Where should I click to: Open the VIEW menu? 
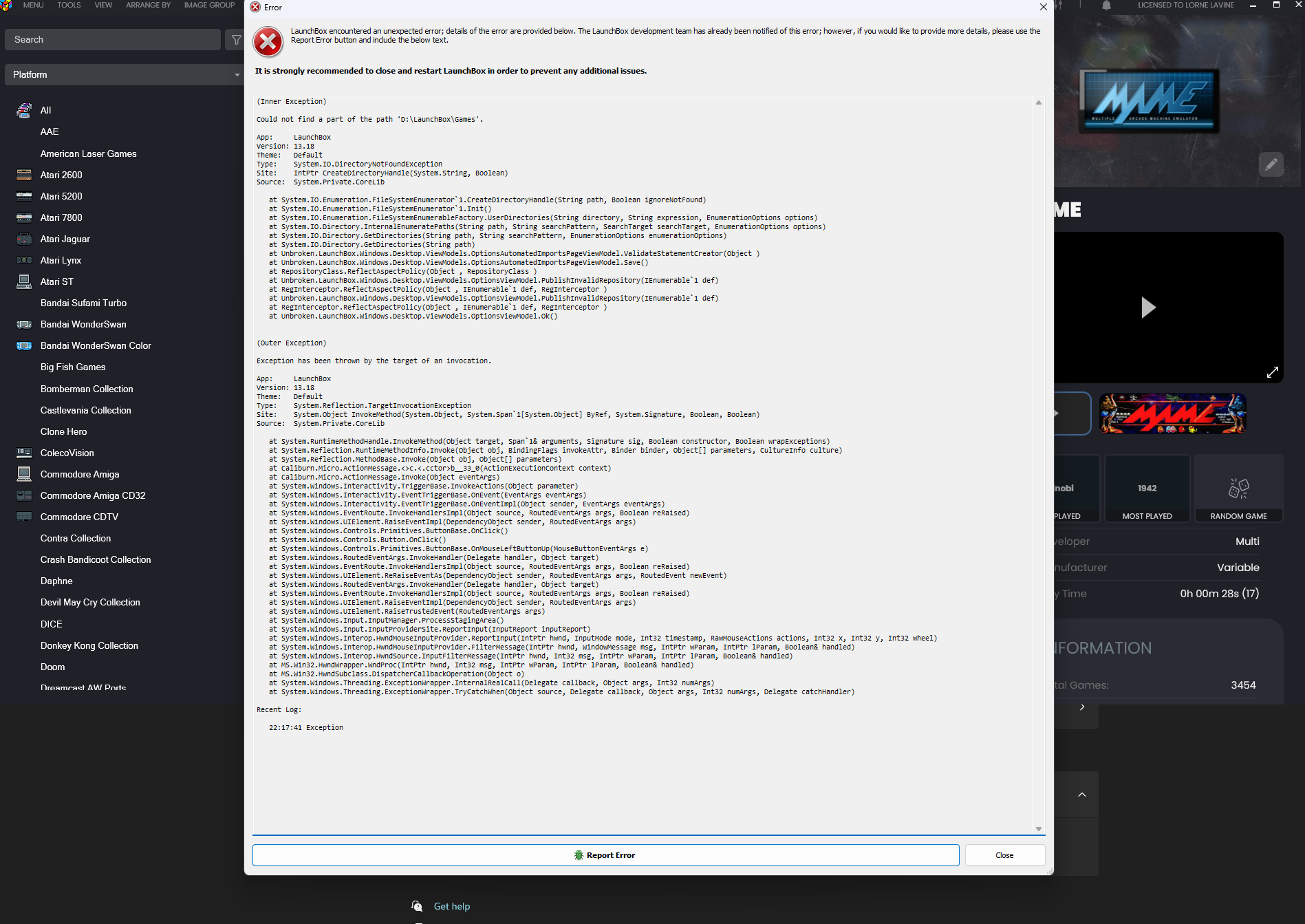(x=103, y=5)
